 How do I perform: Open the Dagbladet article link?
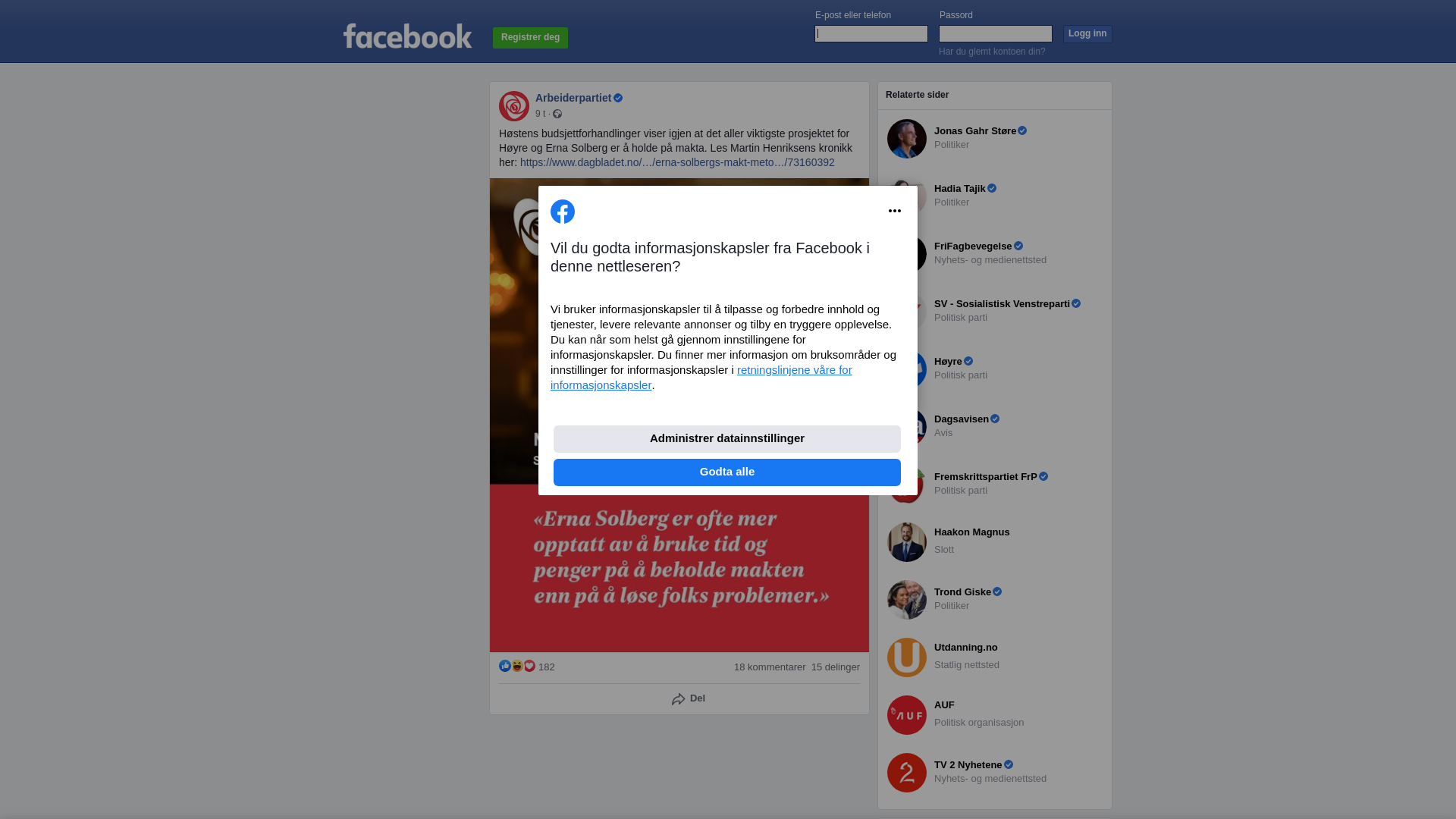677,162
